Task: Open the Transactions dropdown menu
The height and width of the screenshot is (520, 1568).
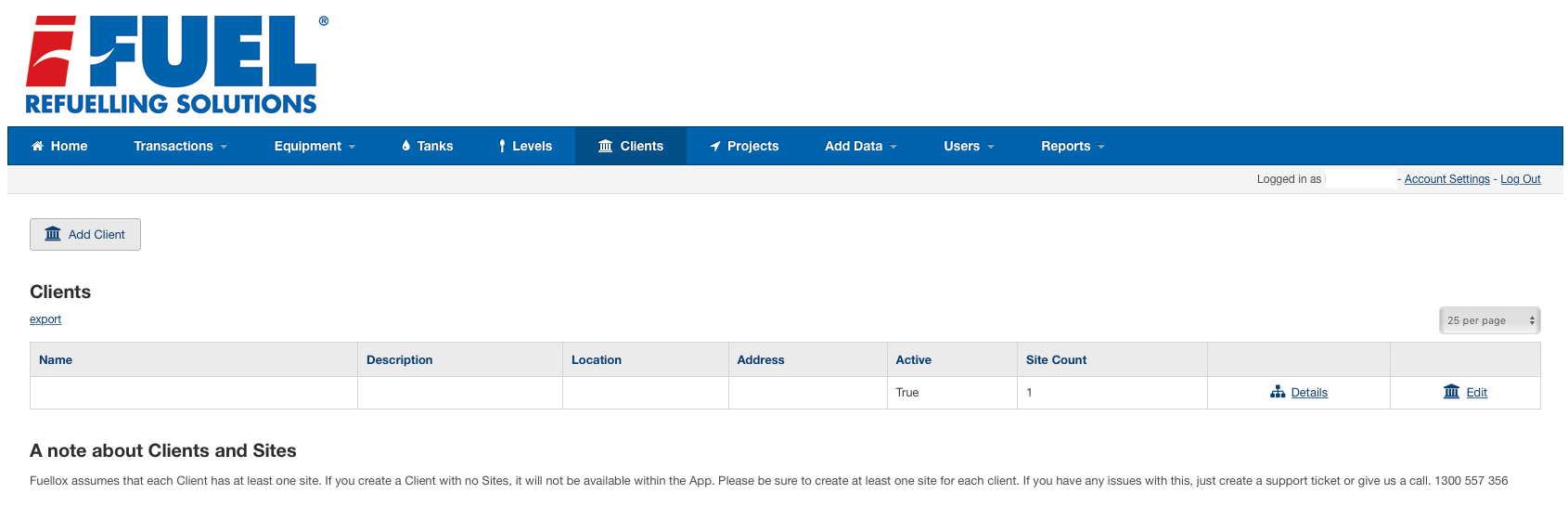Action: (x=180, y=146)
